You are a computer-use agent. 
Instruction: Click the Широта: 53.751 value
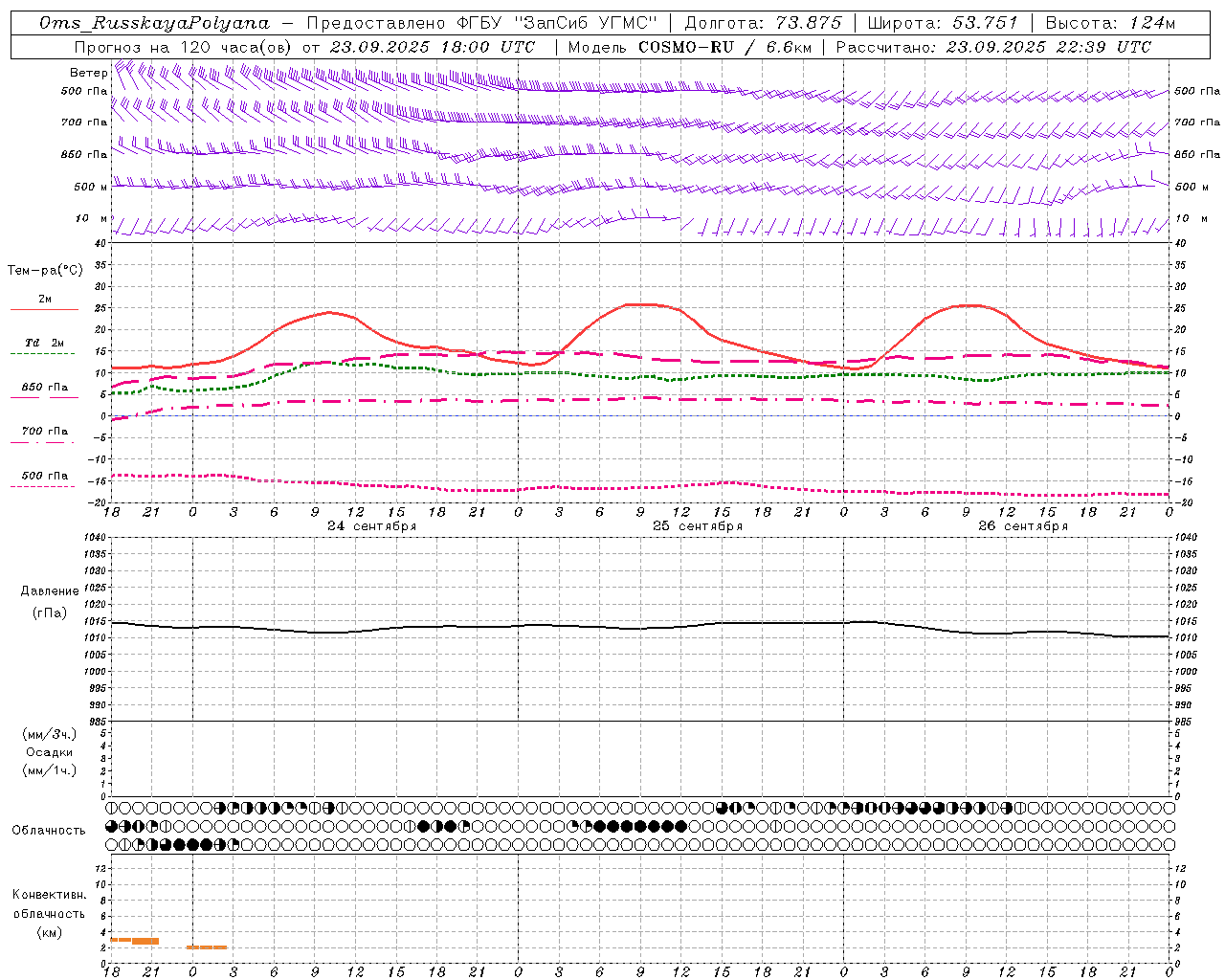pyautogui.click(x=943, y=23)
